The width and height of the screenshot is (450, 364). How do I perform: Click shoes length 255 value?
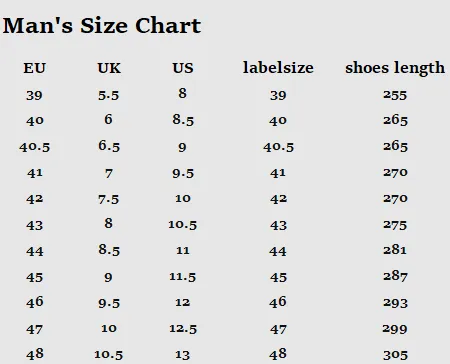tap(395, 95)
